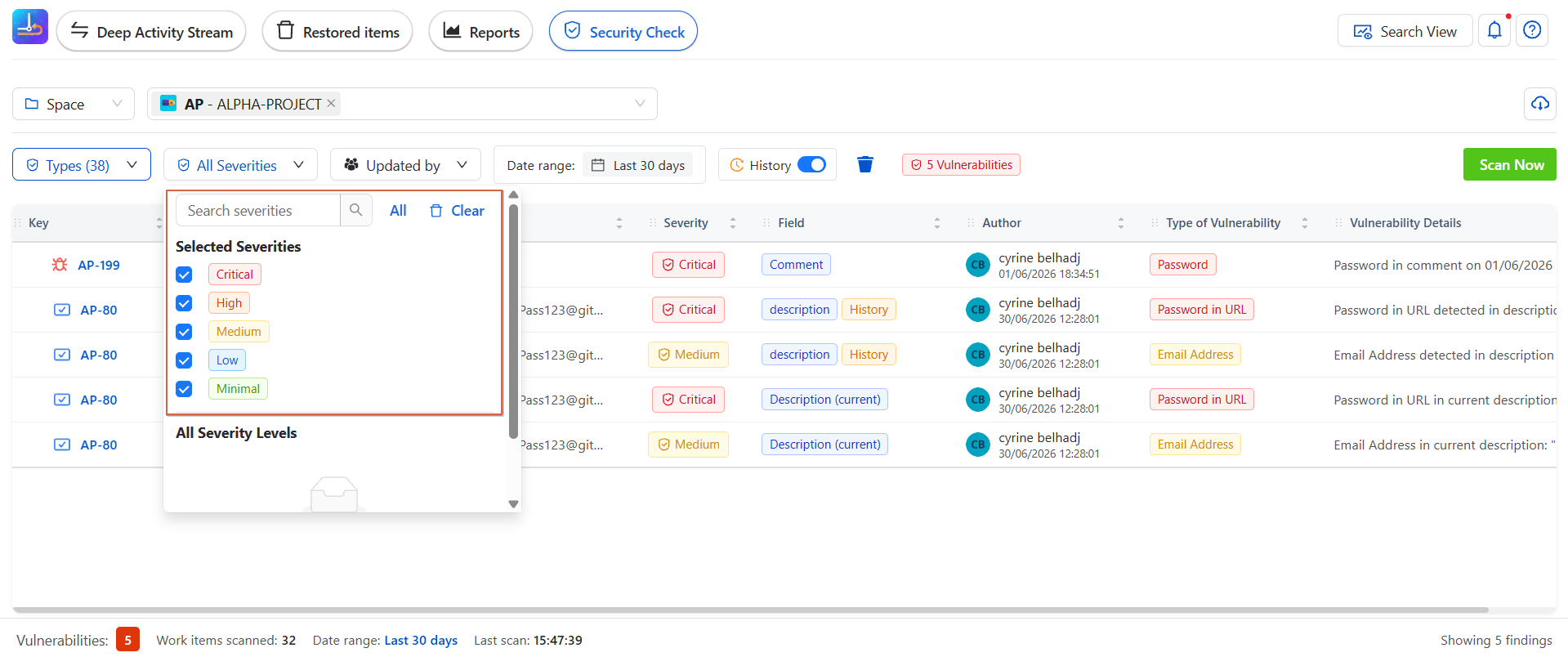Screen dimensions: 1568x657
Task: Uncheck the Medium severity checkbox
Action: [184, 332]
